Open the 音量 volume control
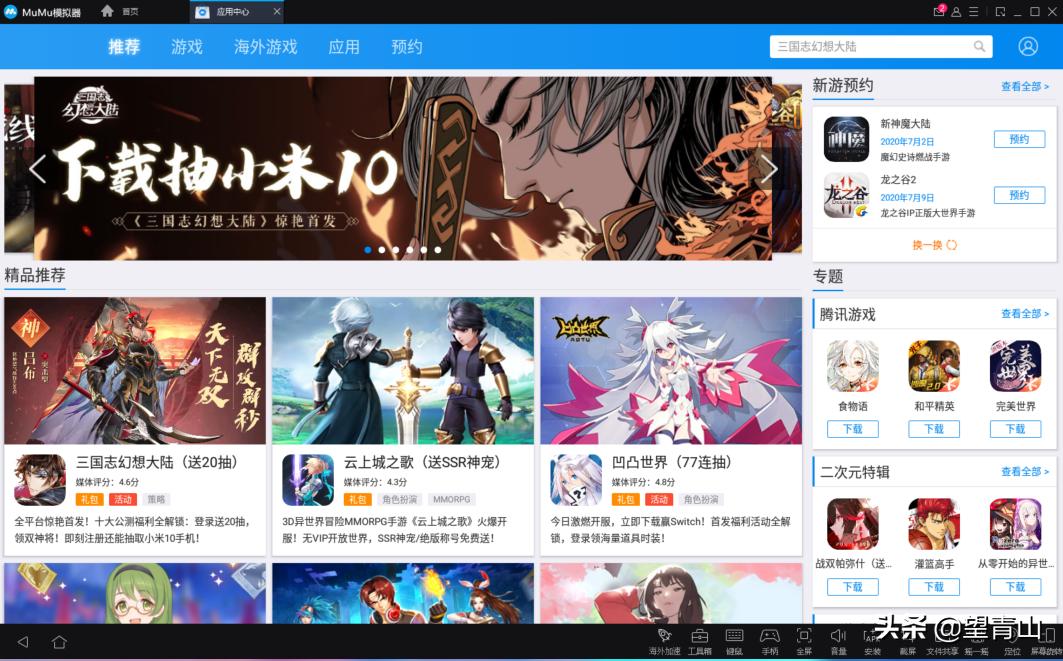1063x661 pixels. click(839, 641)
